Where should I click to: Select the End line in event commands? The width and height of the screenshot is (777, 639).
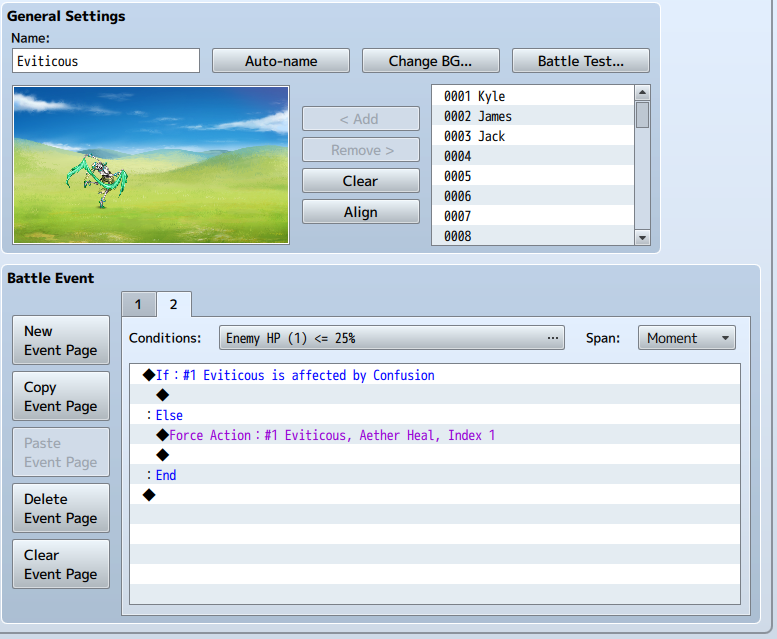pos(435,475)
